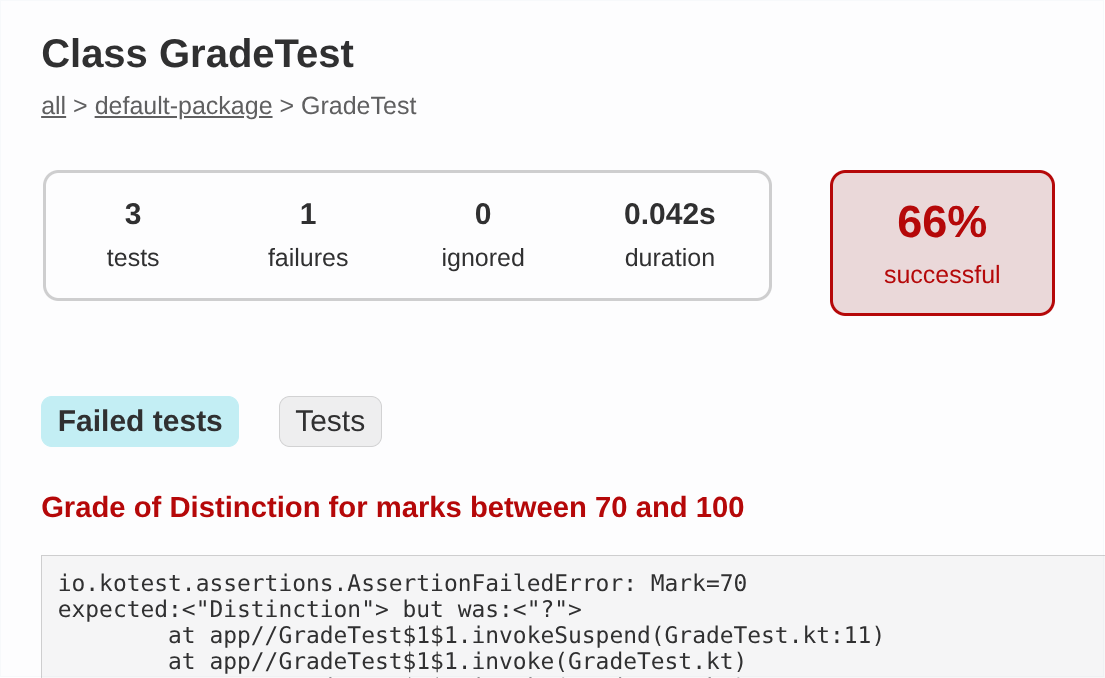
Task: Switch to the Tests tab
Action: [x=330, y=421]
